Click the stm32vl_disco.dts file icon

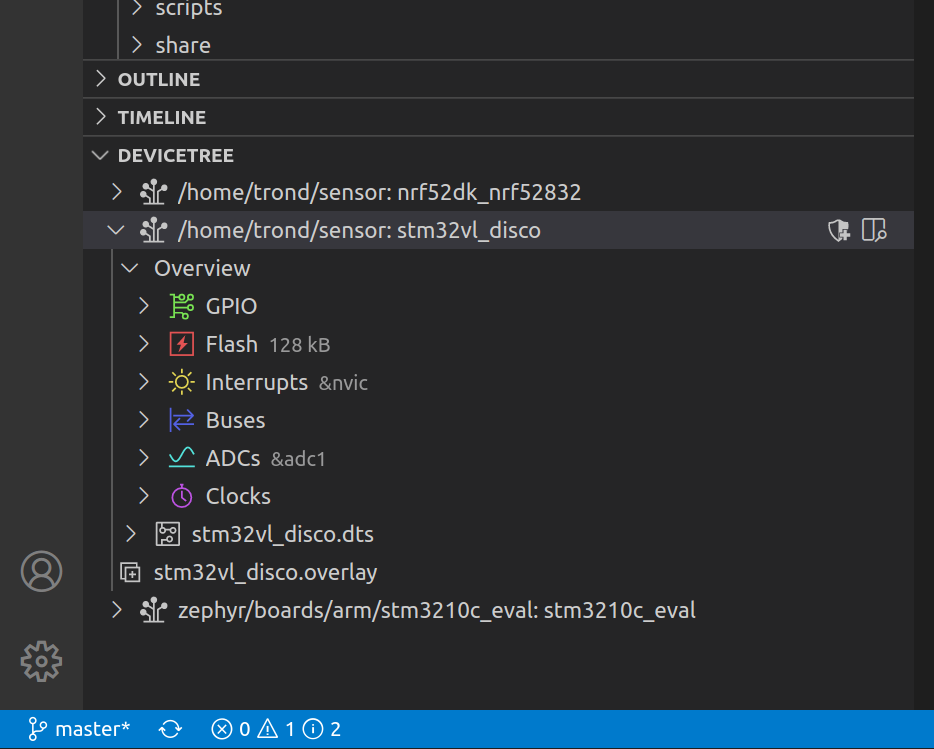[167, 534]
